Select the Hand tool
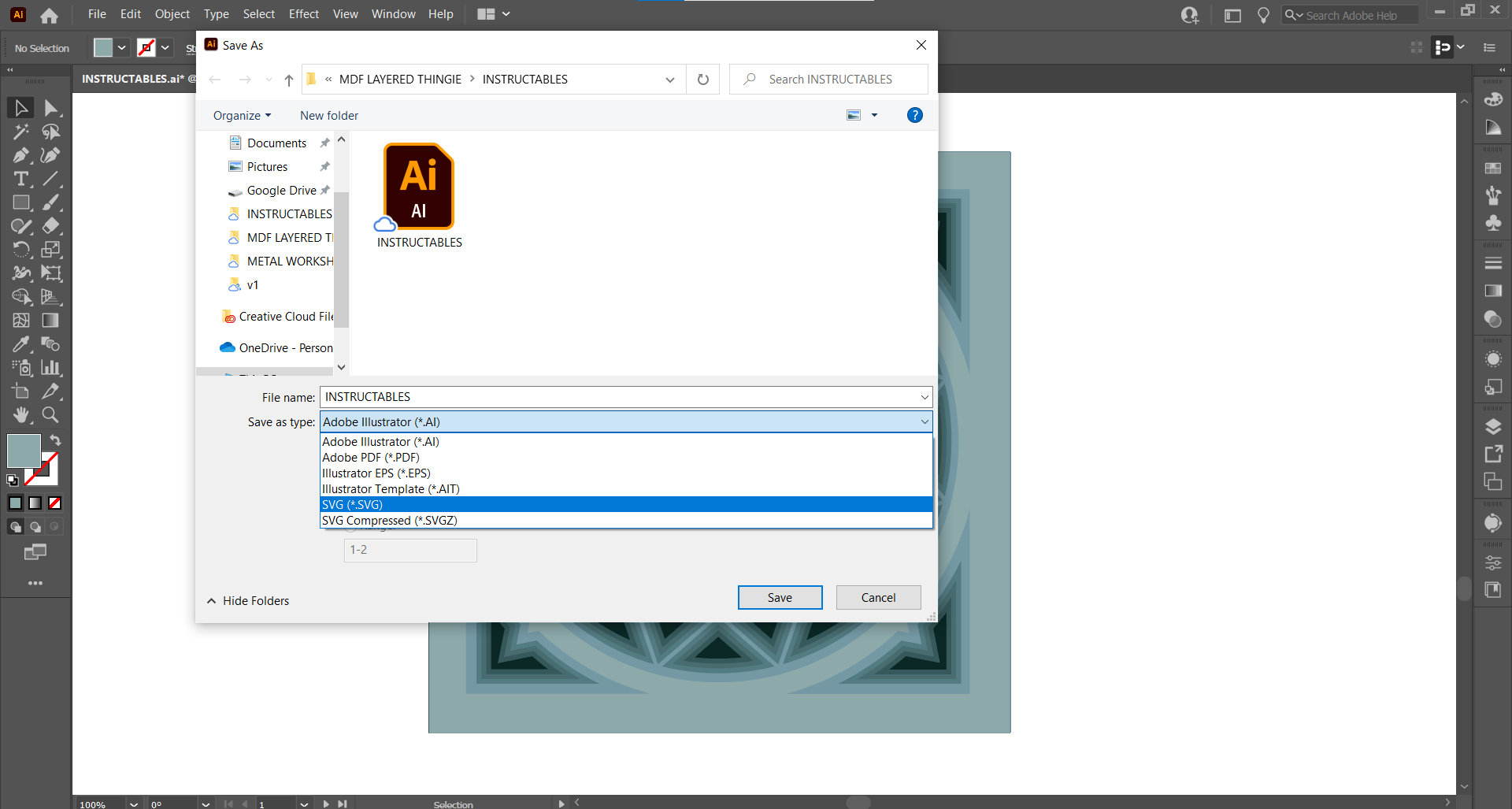The height and width of the screenshot is (809, 1512). point(21,415)
